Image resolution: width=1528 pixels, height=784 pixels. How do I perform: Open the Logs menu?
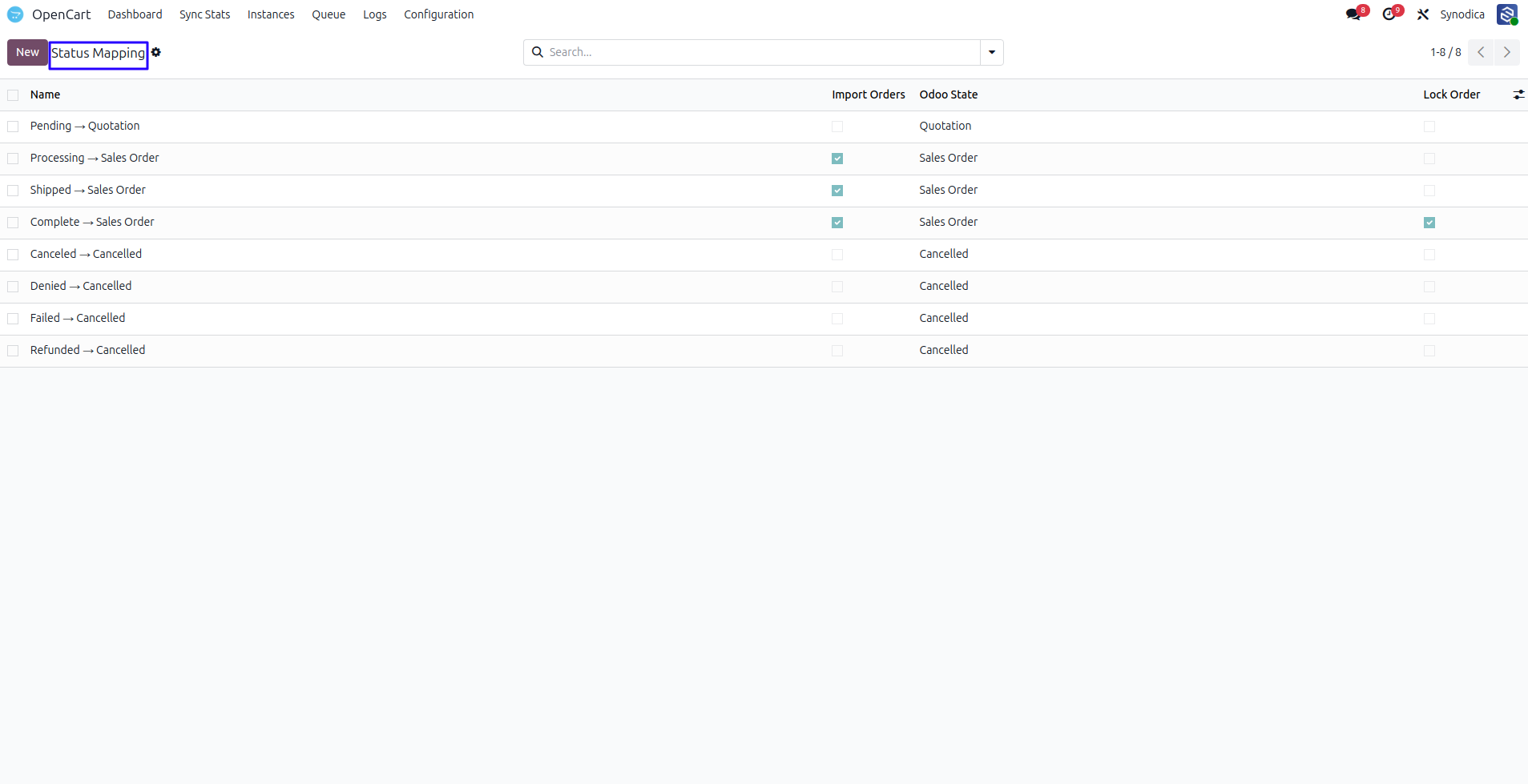(x=374, y=14)
